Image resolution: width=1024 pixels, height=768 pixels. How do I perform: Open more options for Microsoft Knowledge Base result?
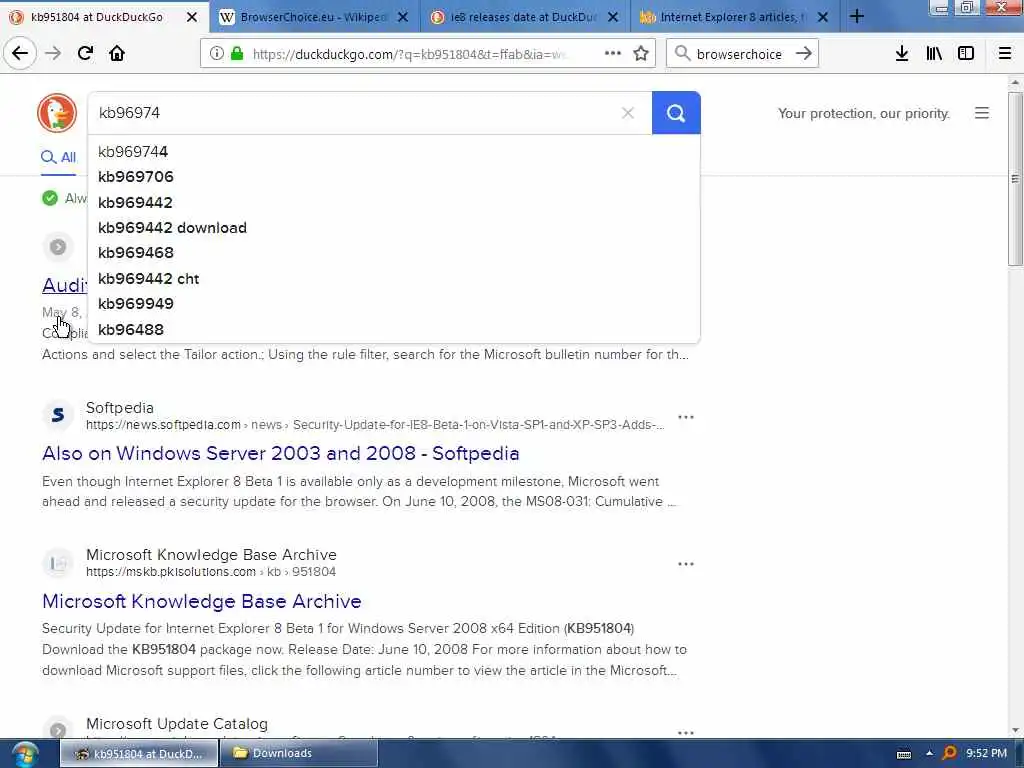686,564
